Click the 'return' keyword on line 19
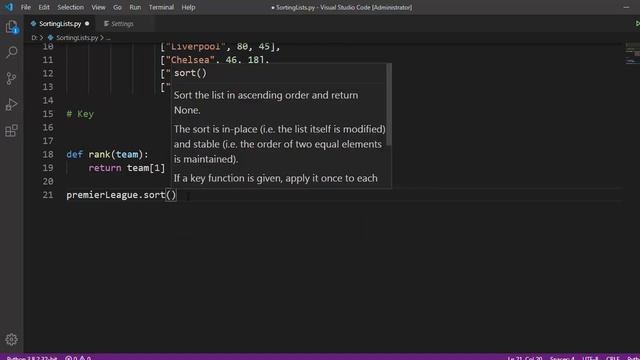This screenshot has width=640, height=360. click(104, 168)
